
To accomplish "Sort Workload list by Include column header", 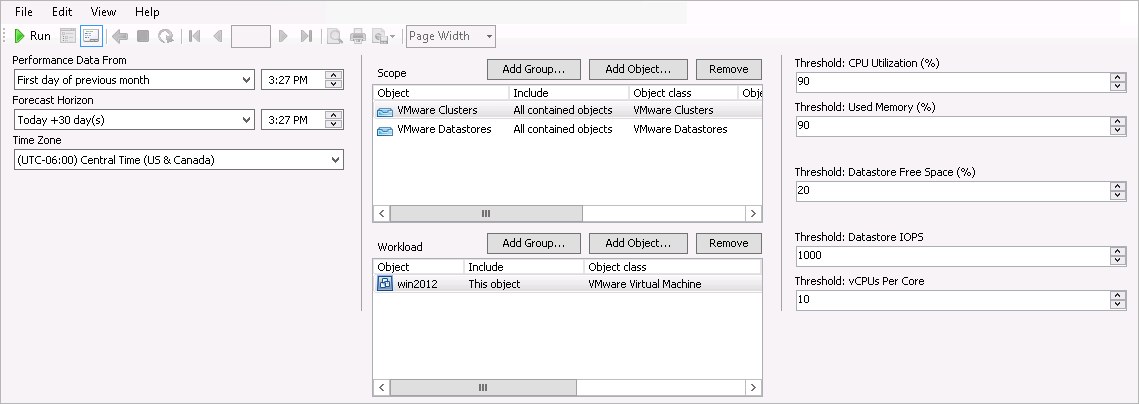I will [x=524, y=267].
